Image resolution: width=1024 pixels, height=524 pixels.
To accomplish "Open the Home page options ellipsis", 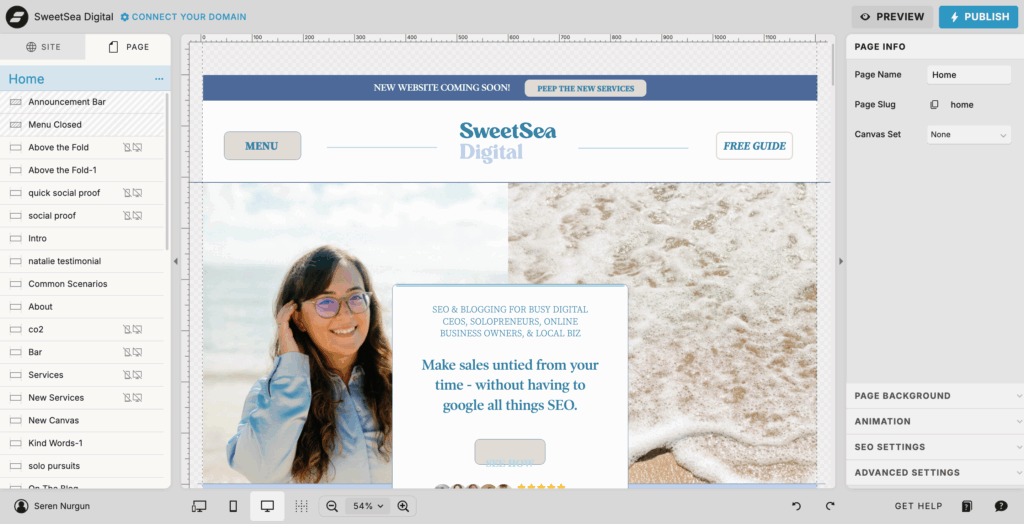I will click(159, 79).
